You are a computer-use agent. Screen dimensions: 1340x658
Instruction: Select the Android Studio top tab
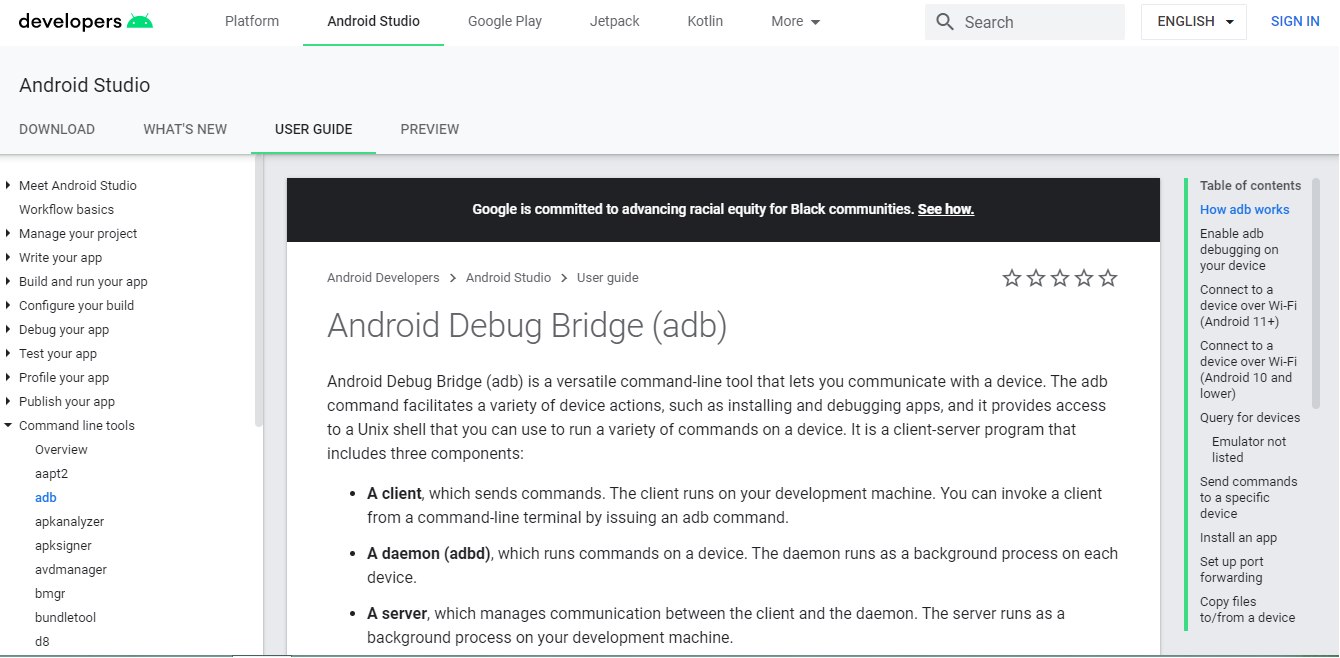(373, 21)
